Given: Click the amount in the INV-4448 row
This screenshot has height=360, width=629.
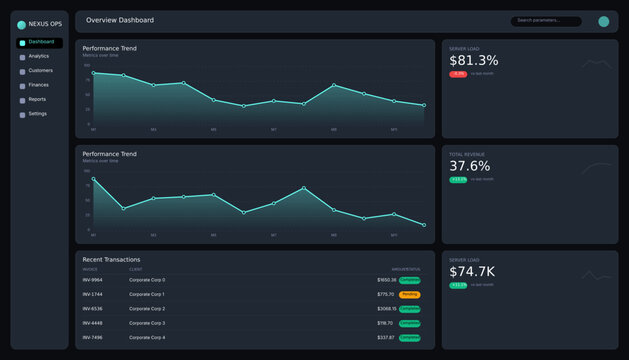Looking at the screenshot, I should point(385,323).
